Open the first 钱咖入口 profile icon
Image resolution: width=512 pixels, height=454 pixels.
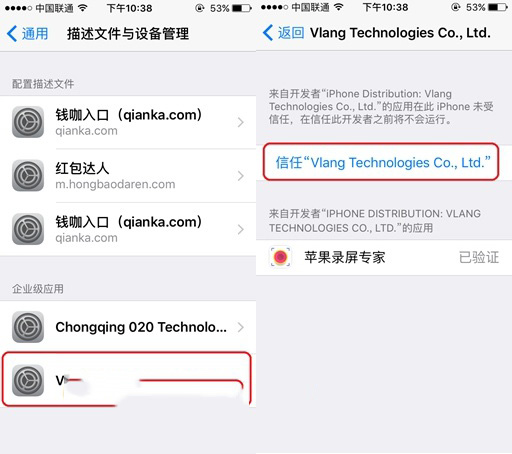point(28,122)
